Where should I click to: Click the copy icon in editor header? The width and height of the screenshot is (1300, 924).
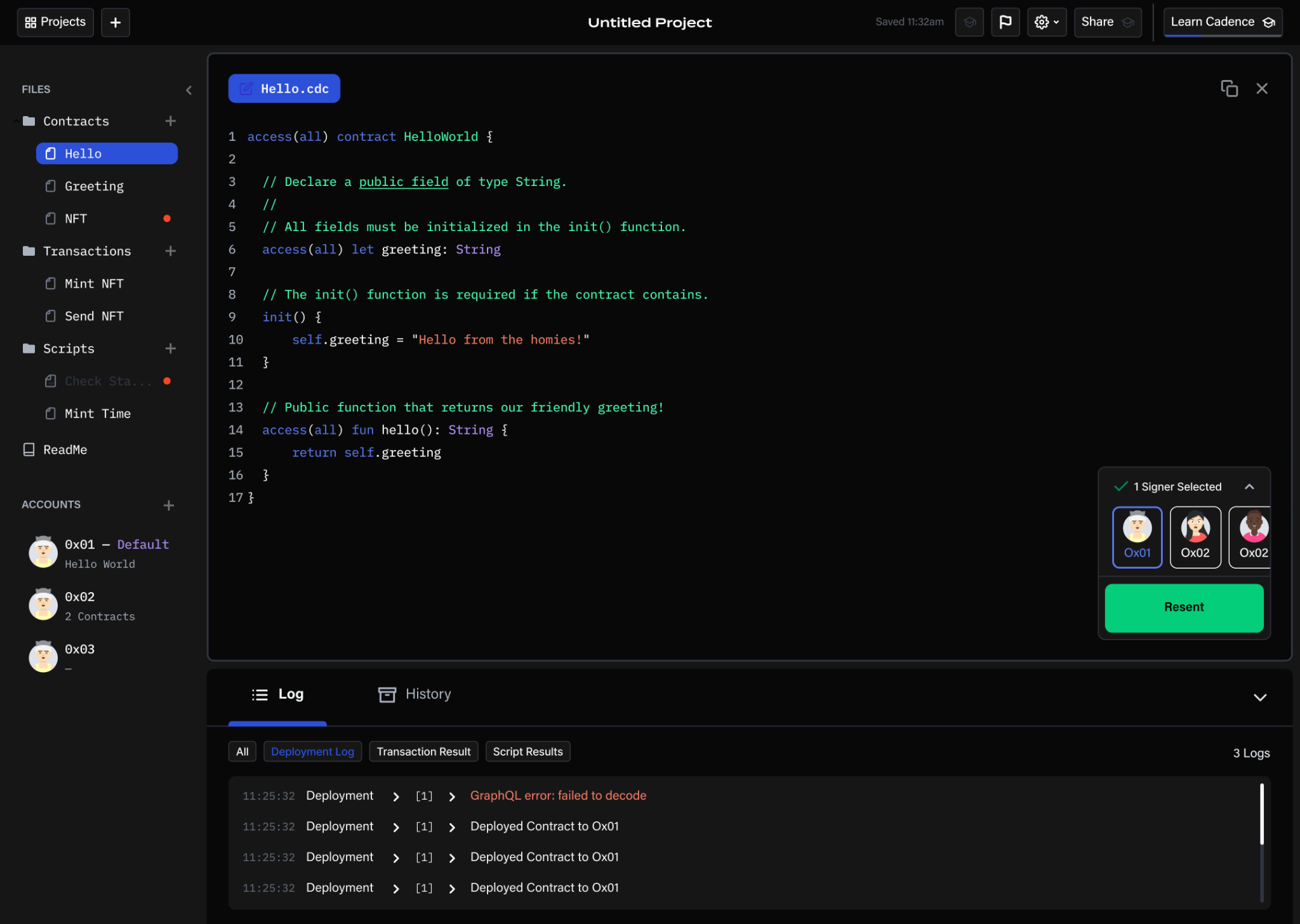point(1229,89)
